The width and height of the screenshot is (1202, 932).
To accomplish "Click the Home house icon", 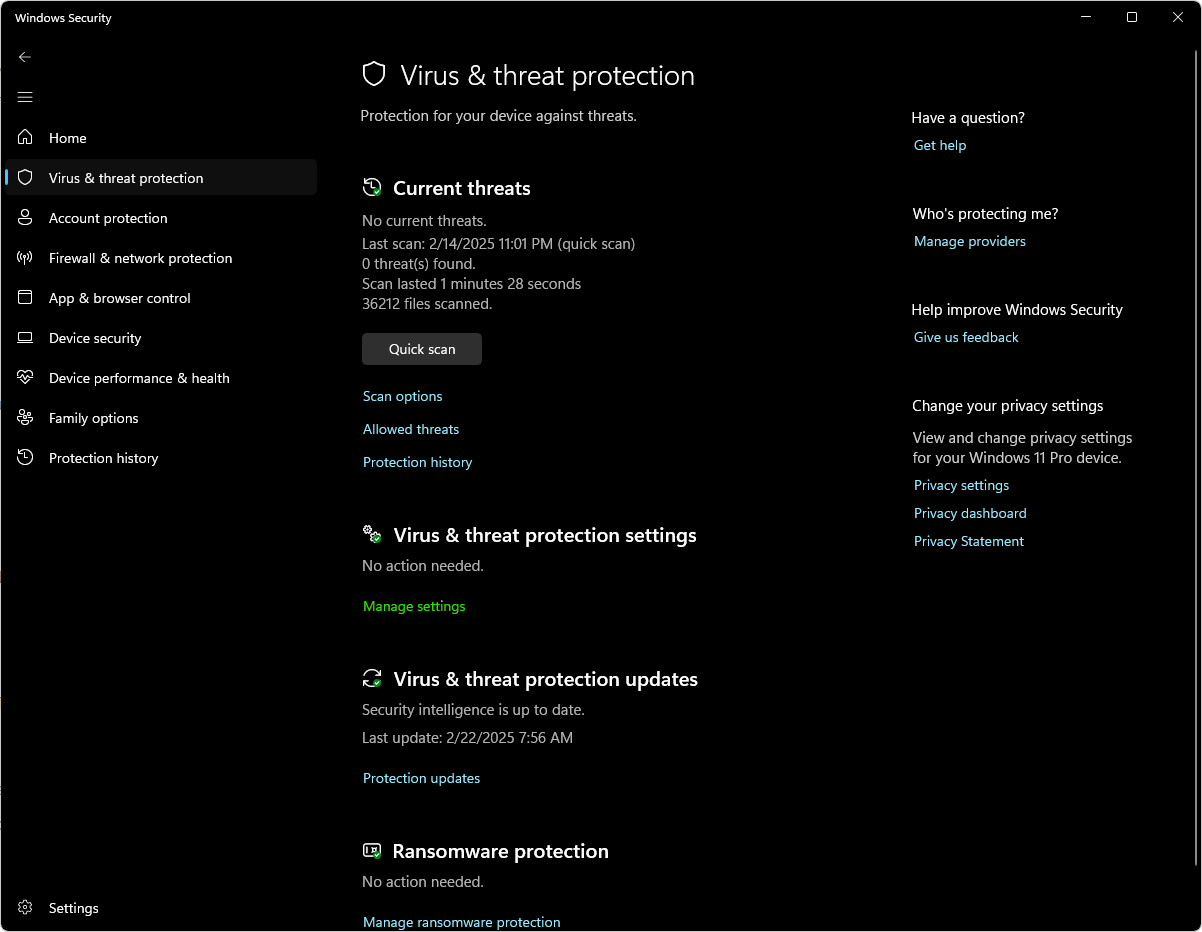I will click(x=25, y=138).
